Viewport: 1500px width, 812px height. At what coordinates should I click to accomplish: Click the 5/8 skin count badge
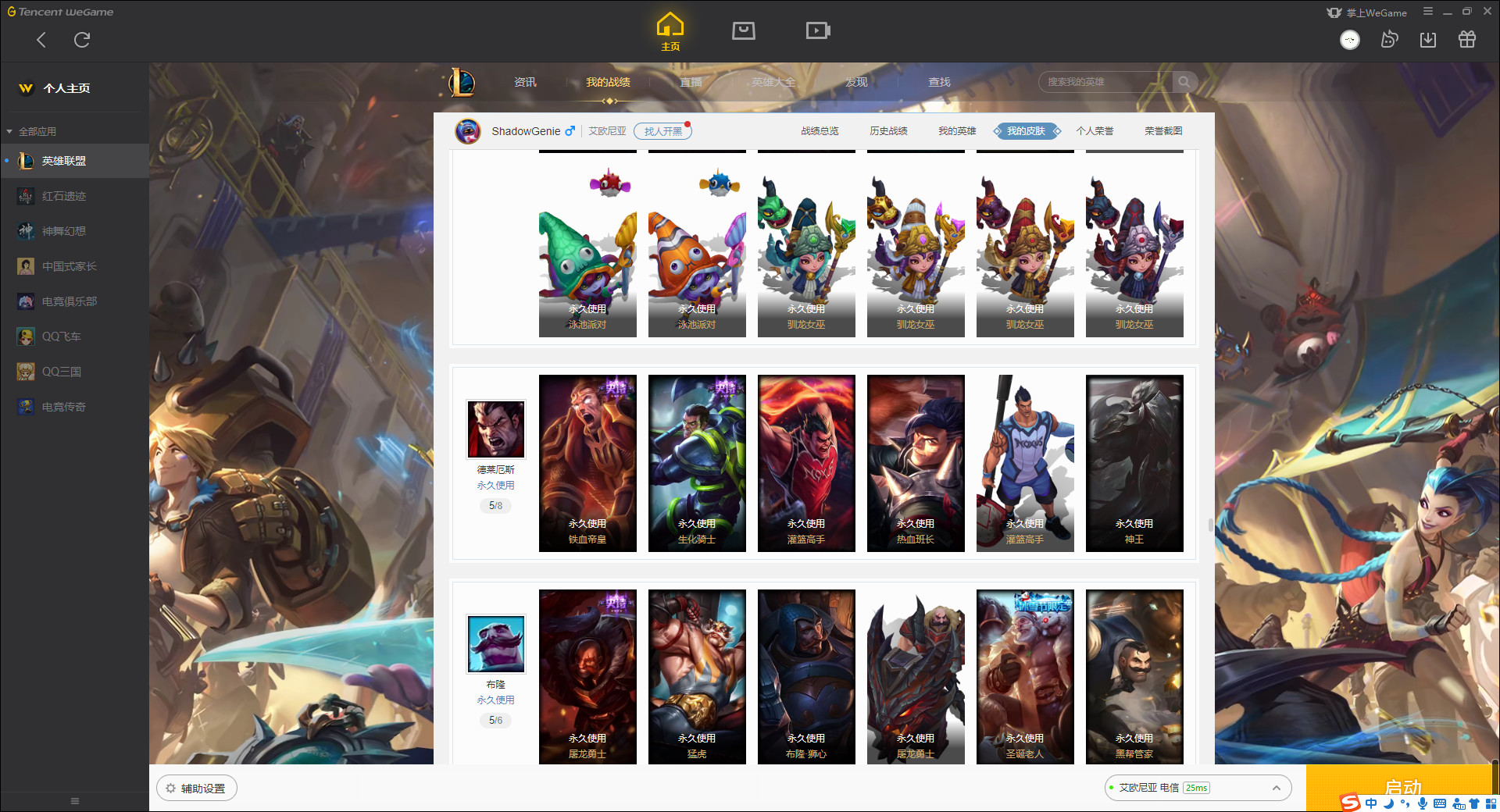[x=495, y=506]
